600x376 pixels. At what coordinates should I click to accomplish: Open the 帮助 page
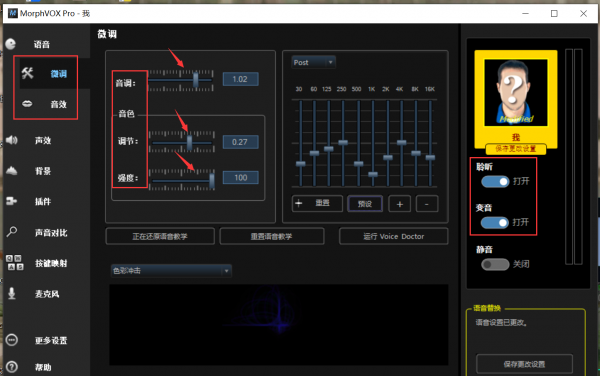point(43,367)
